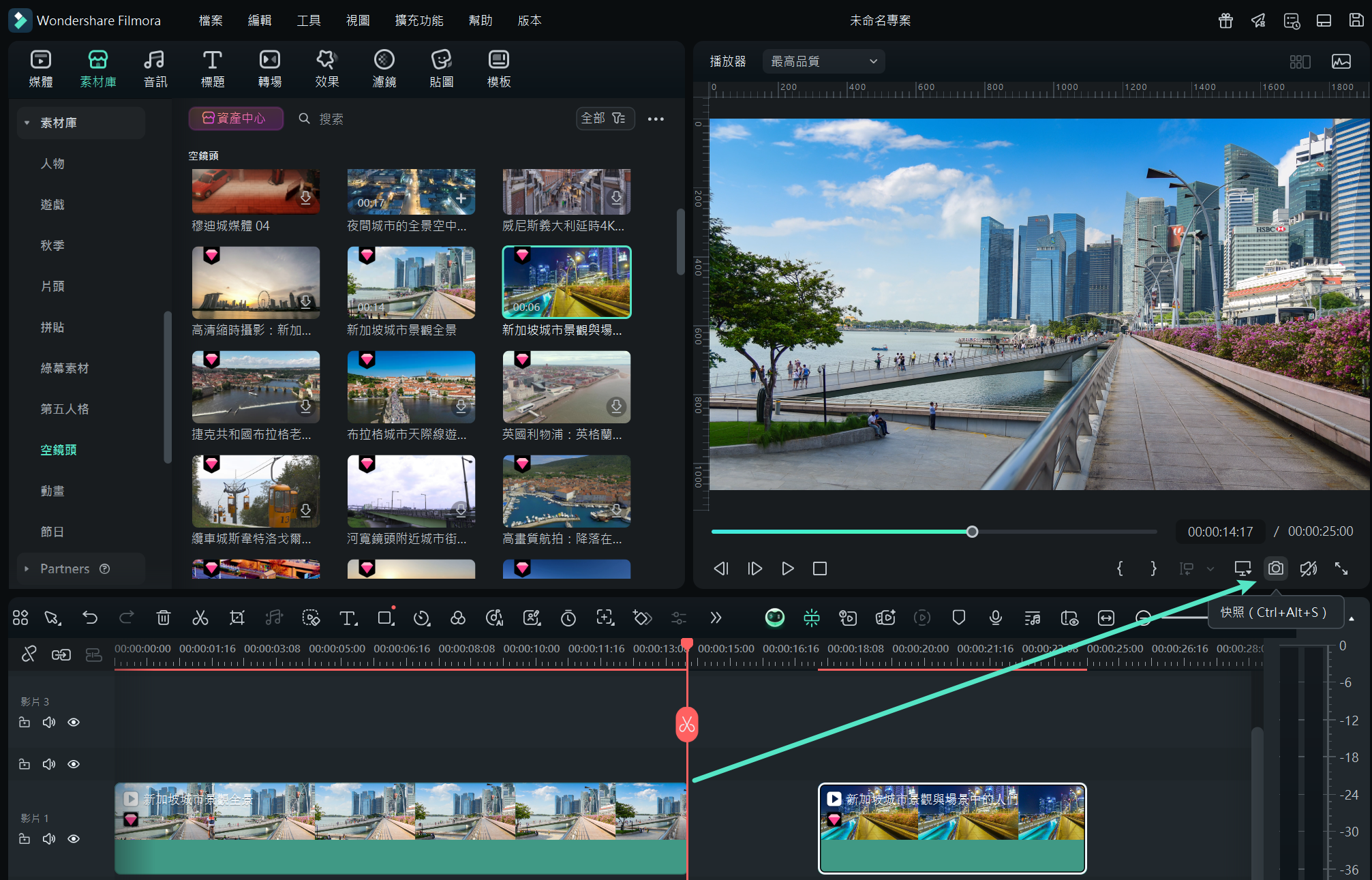Open the Stickers (貼圖) panel
Image resolution: width=1372 pixels, height=880 pixels.
[441, 68]
